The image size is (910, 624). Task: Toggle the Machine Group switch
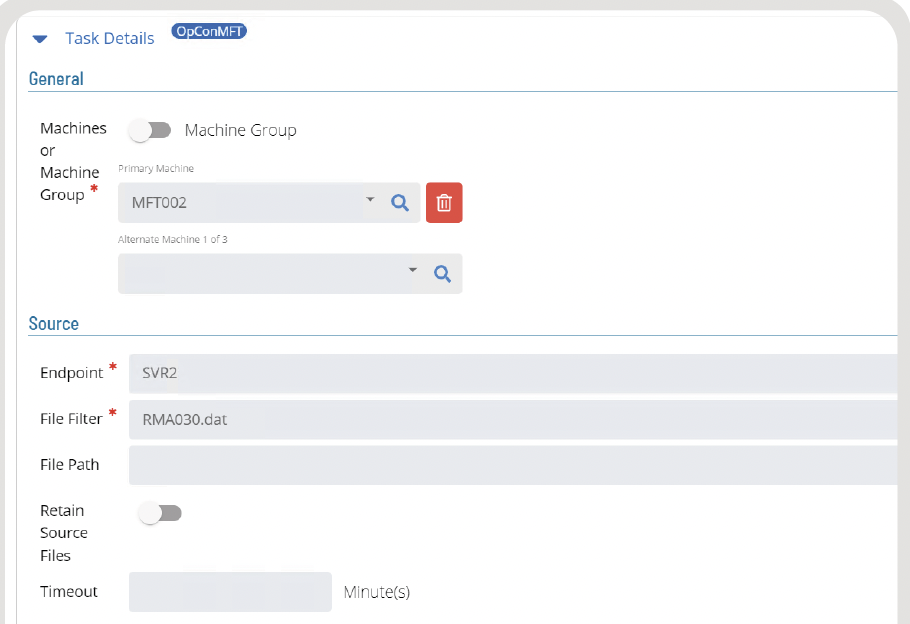(x=150, y=131)
